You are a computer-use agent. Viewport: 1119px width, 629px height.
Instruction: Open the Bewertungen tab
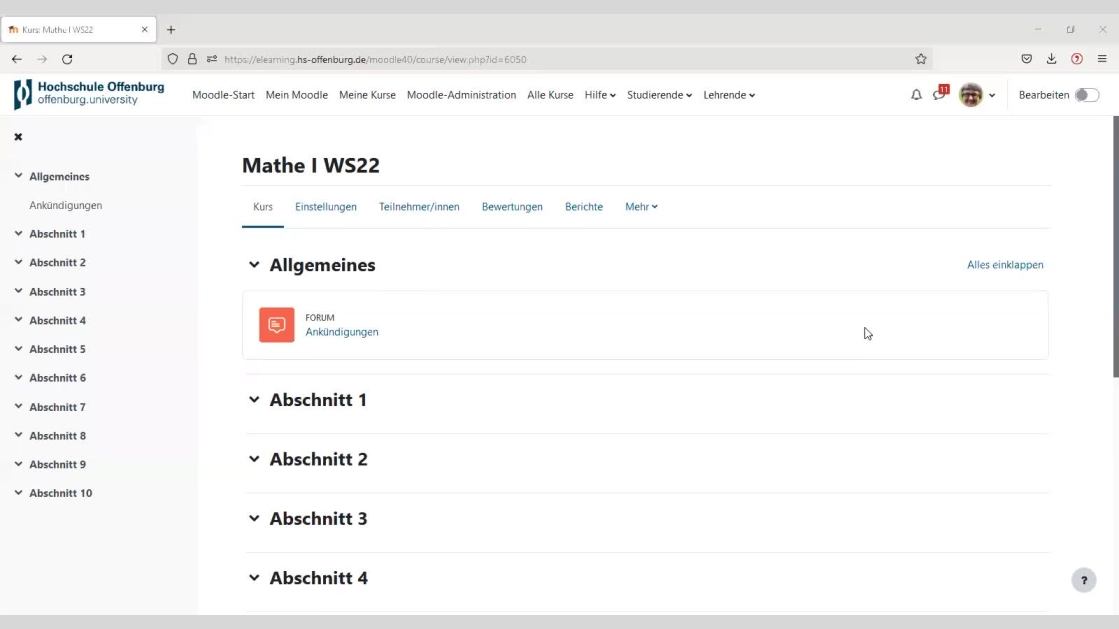(512, 207)
